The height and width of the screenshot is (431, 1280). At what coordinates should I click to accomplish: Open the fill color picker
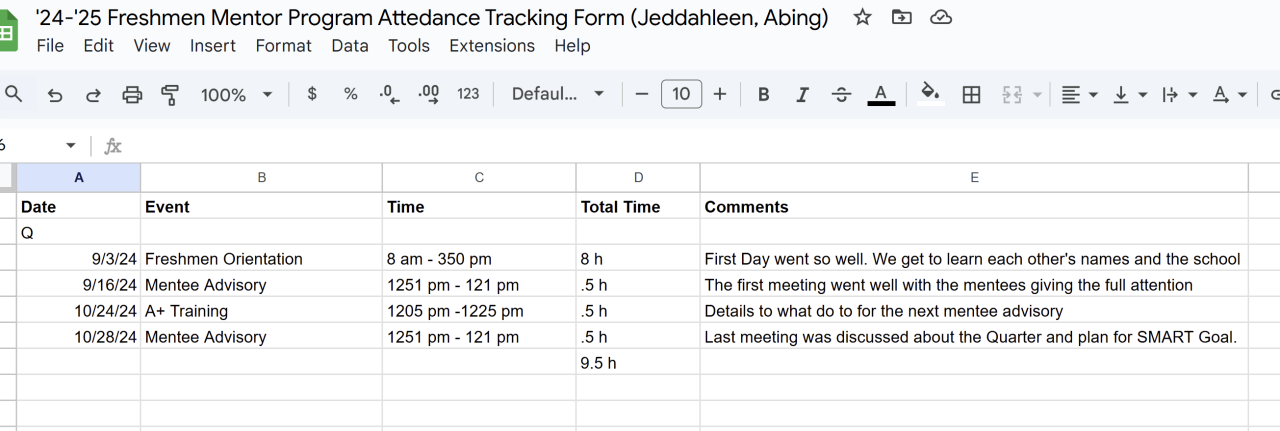tap(930, 94)
